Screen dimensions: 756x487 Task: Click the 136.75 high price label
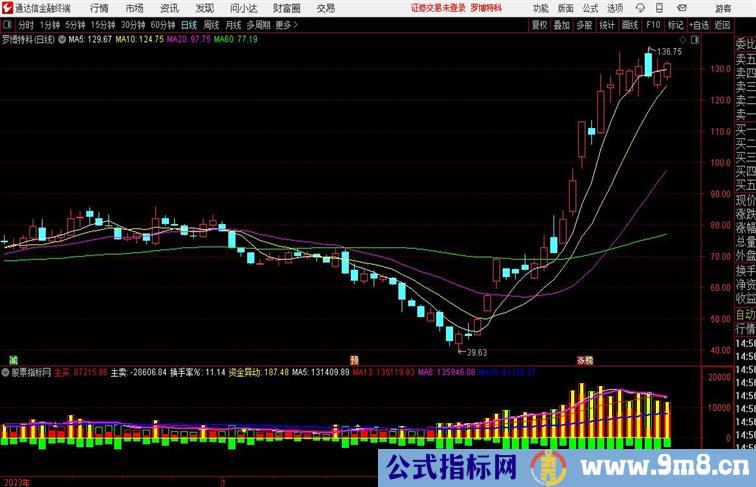click(669, 52)
